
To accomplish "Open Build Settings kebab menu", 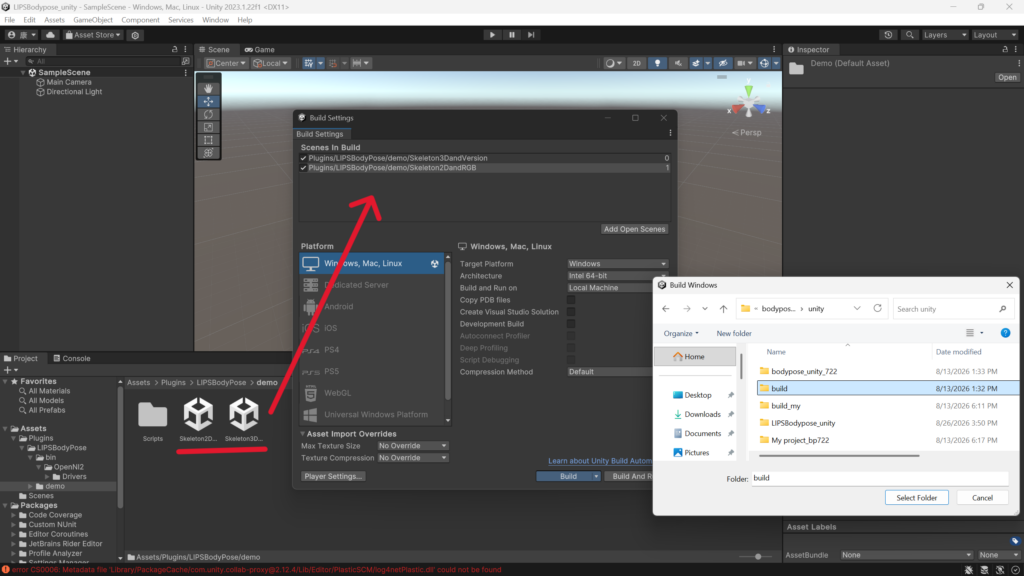I will [x=670, y=133].
